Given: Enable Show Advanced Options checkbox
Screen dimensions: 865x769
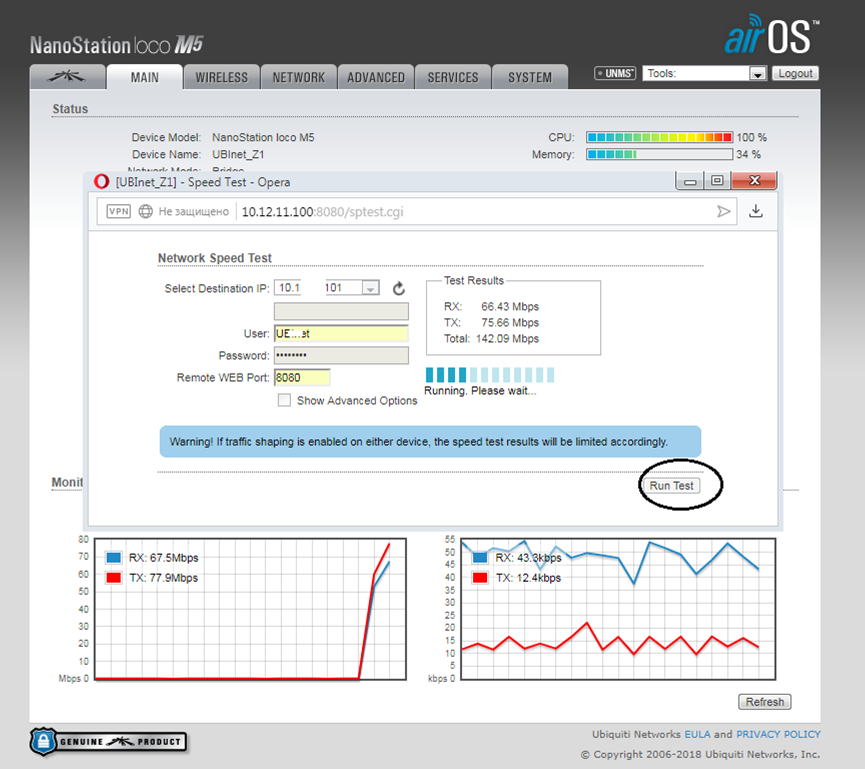Looking at the screenshot, I should [285, 400].
